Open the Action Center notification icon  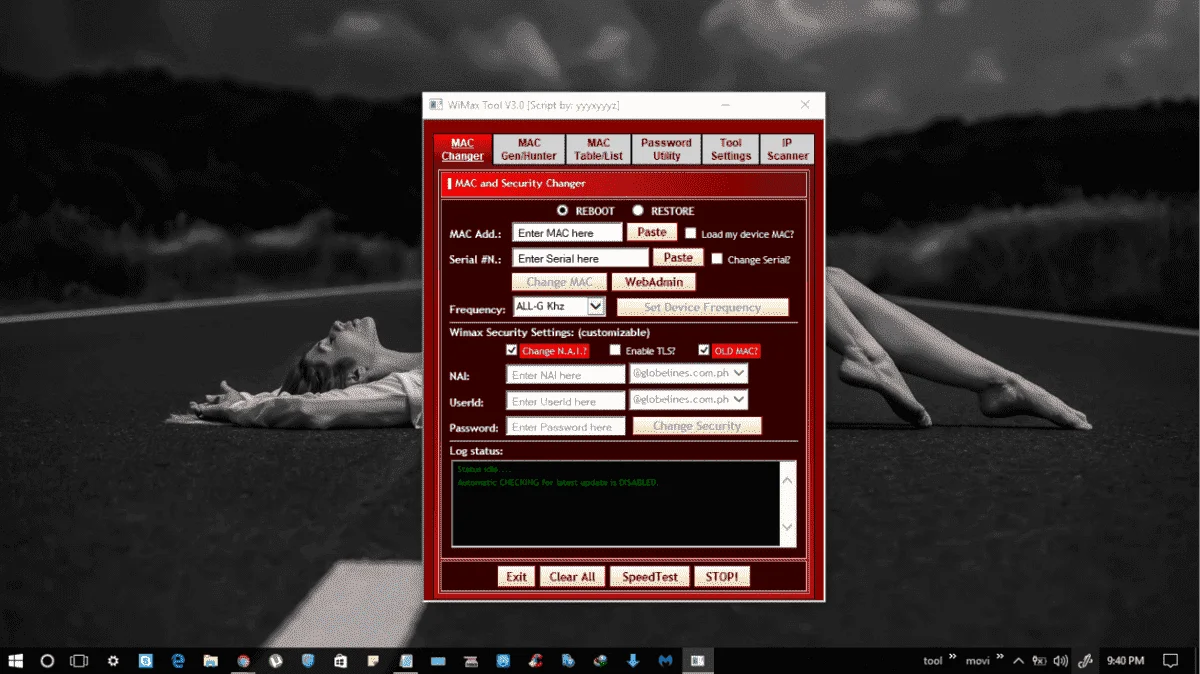(1170, 661)
